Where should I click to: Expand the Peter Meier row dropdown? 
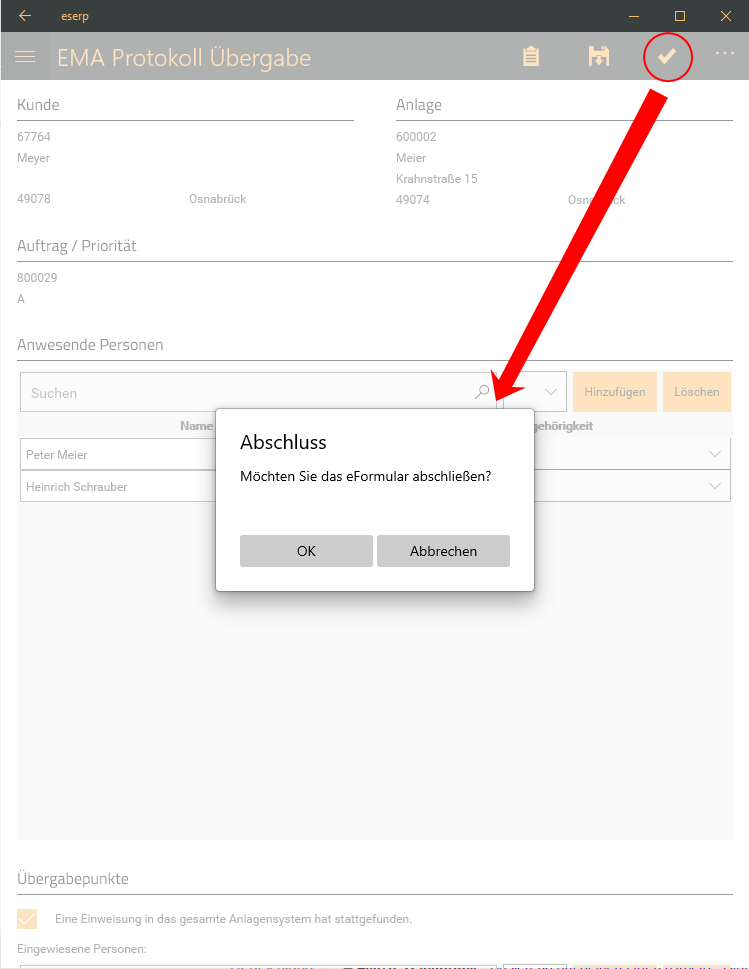click(715, 454)
